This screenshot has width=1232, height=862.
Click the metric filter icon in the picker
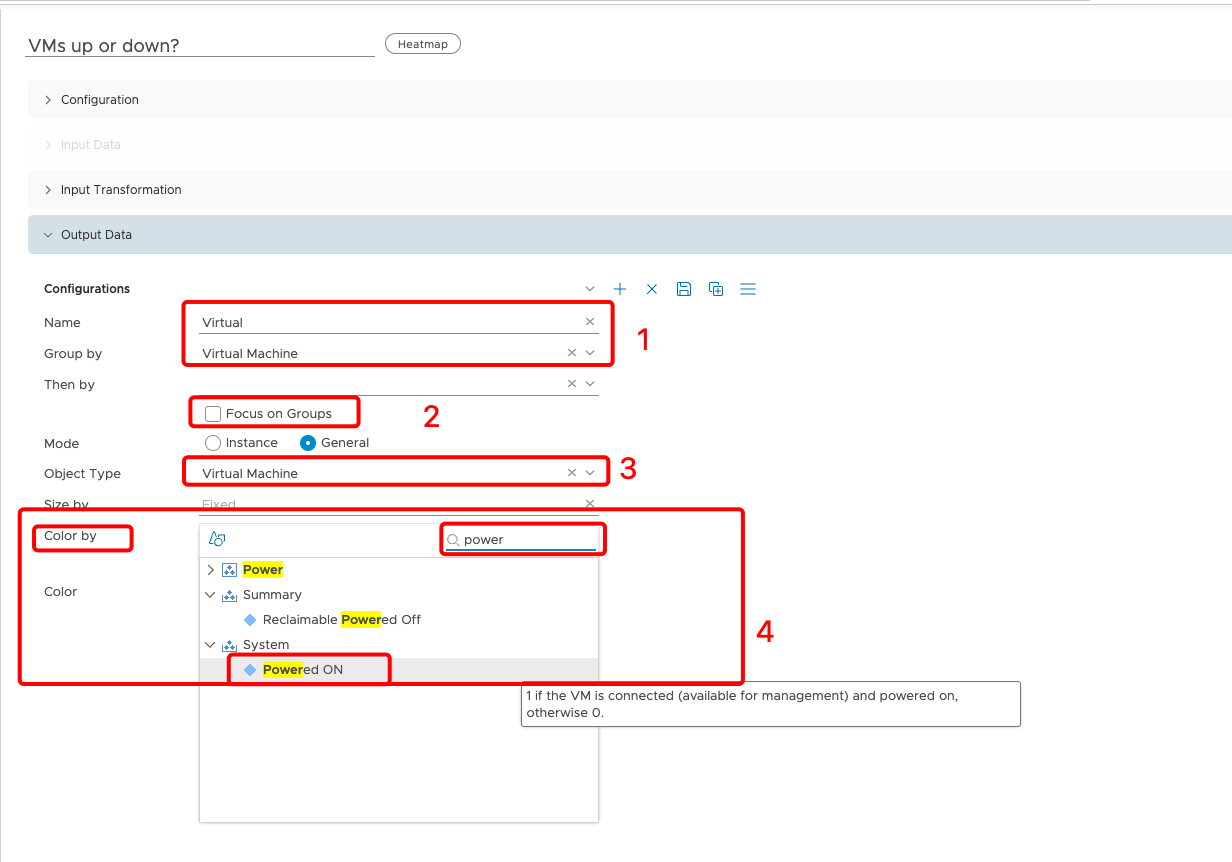(216, 538)
